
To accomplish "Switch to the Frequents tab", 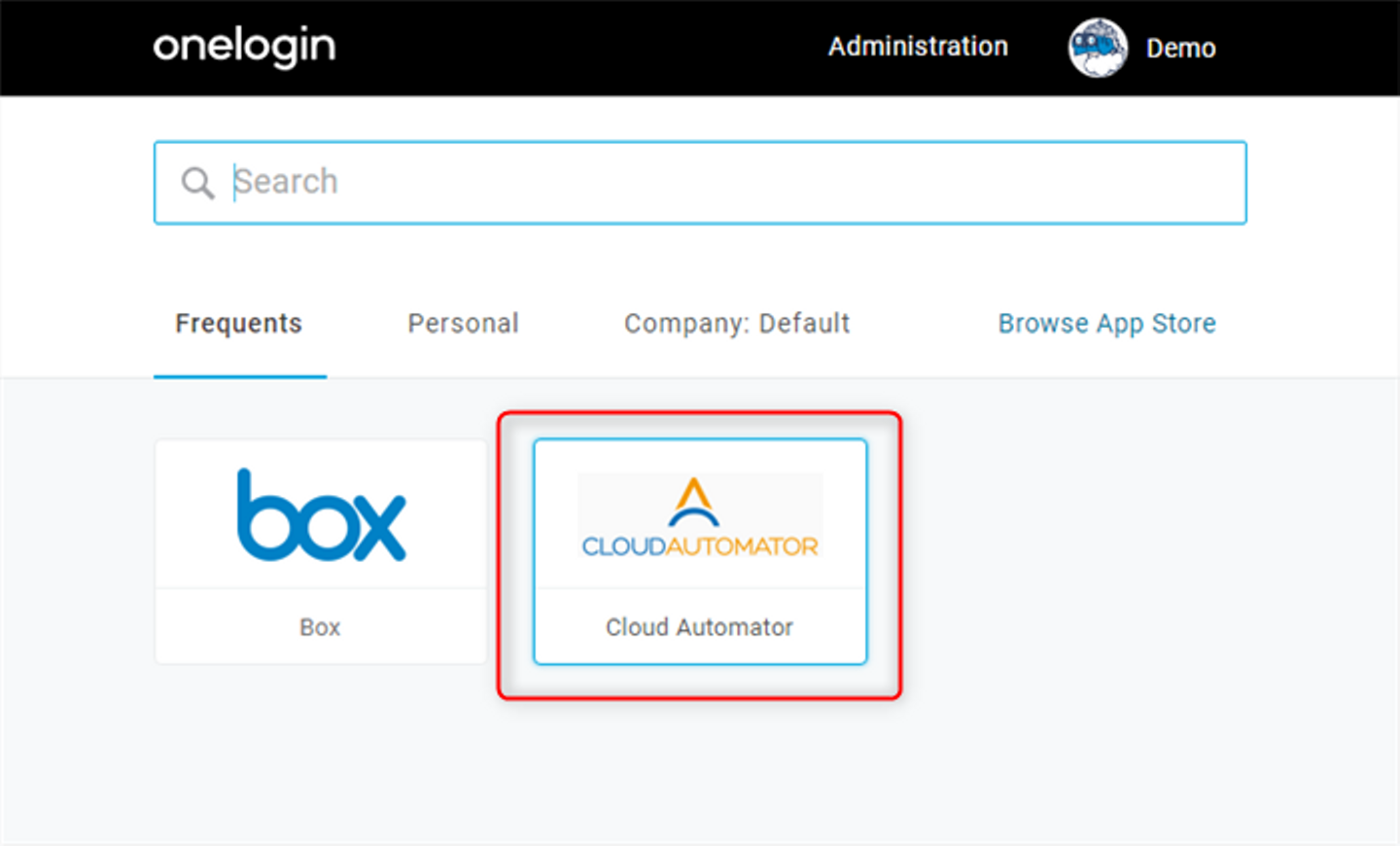I will pos(239,324).
